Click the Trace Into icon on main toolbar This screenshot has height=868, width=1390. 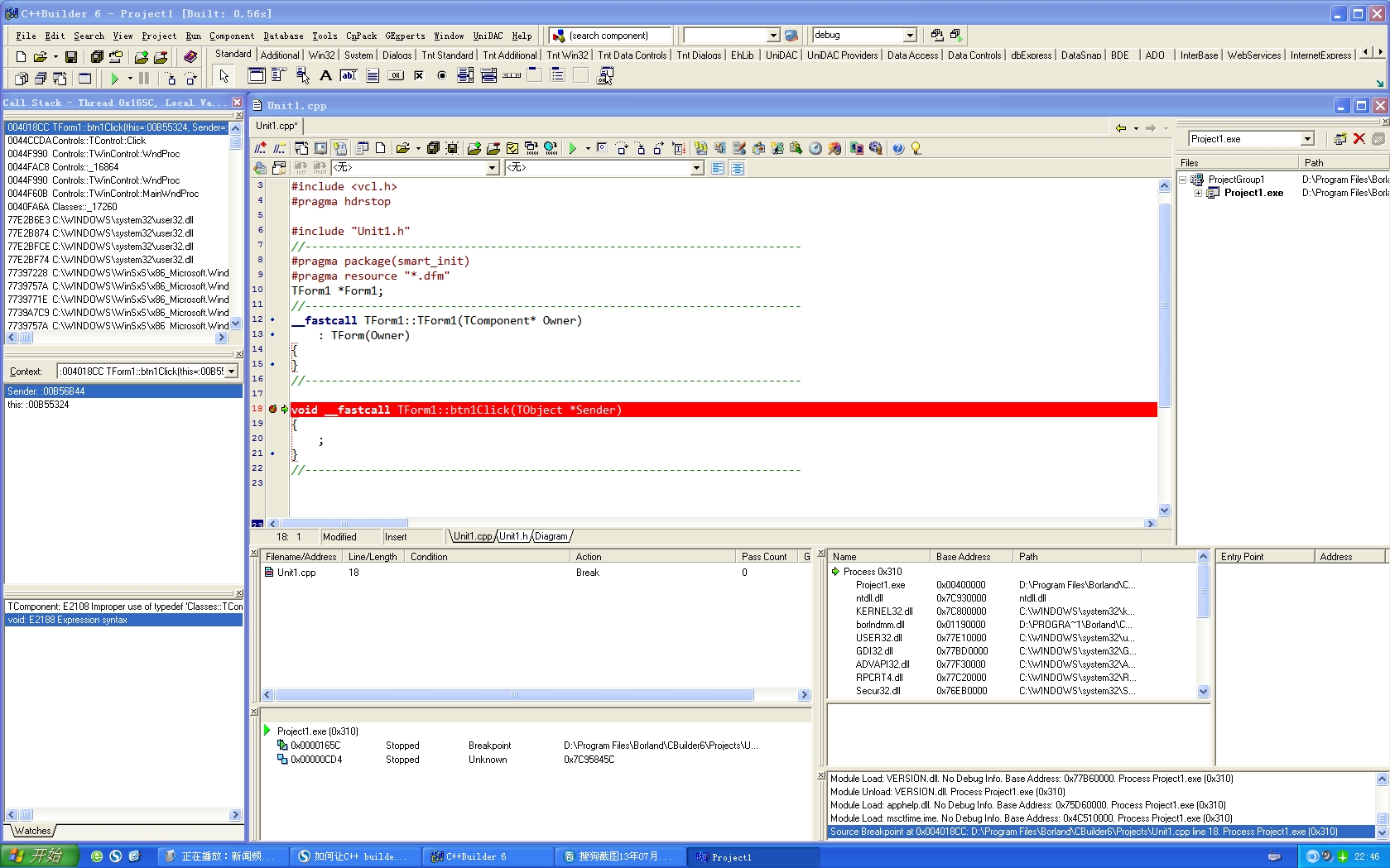click(171, 79)
